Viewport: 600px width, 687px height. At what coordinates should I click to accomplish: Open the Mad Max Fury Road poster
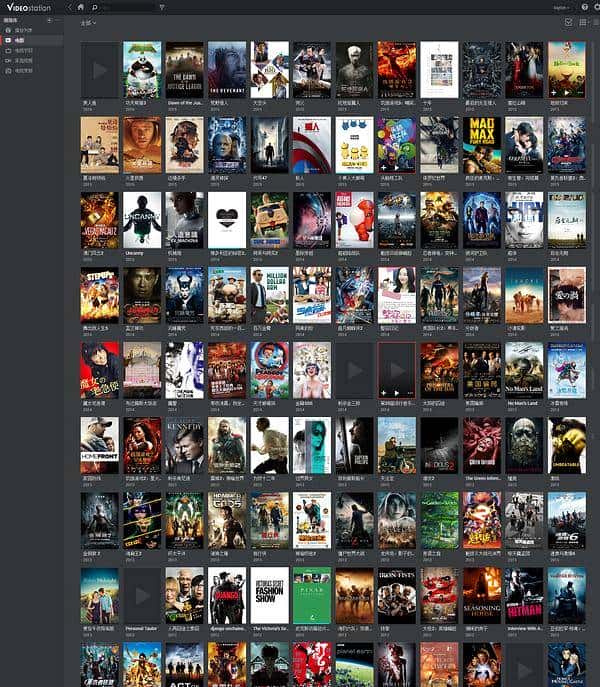(482, 145)
